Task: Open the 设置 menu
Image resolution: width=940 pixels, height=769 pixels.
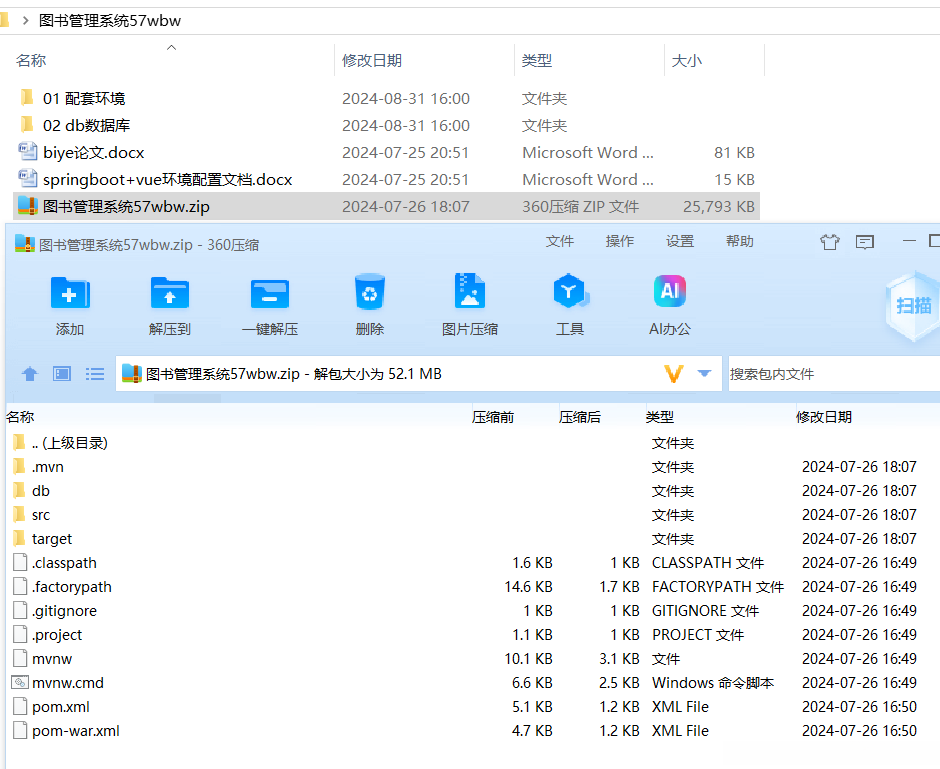Action: [x=680, y=241]
